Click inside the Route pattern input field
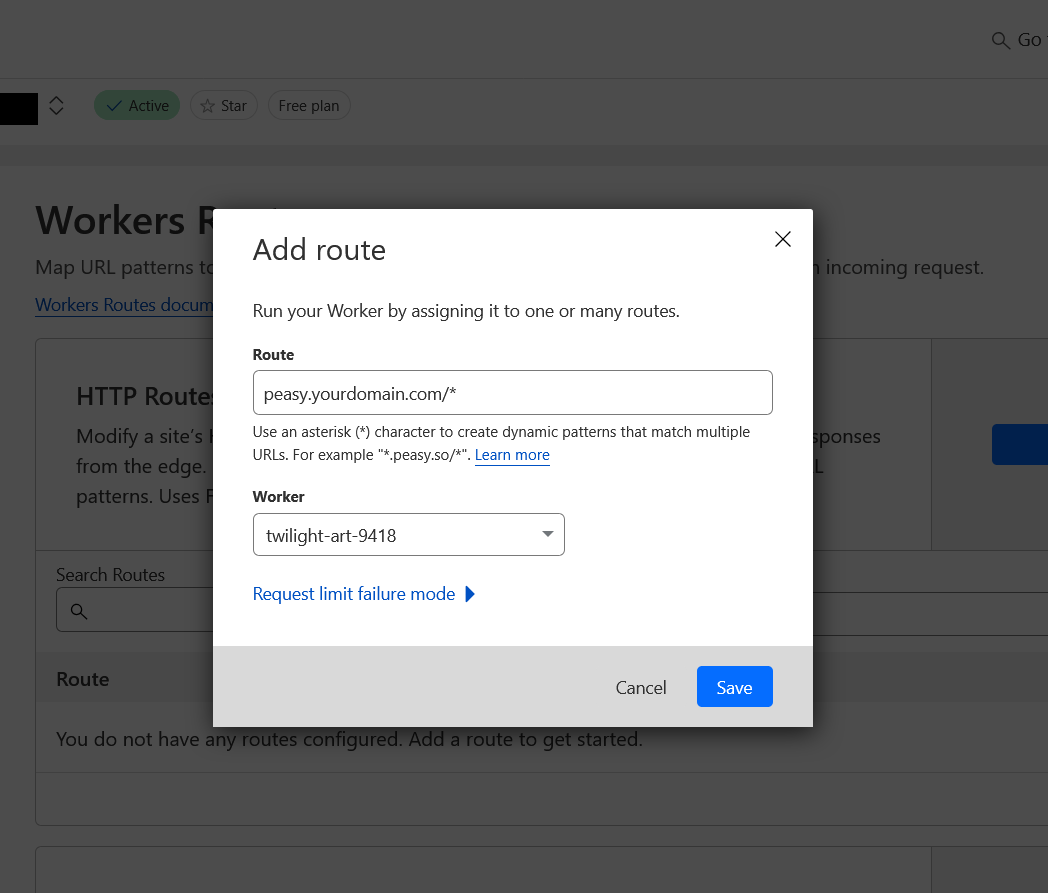The image size is (1048, 893). coord(512,392)
